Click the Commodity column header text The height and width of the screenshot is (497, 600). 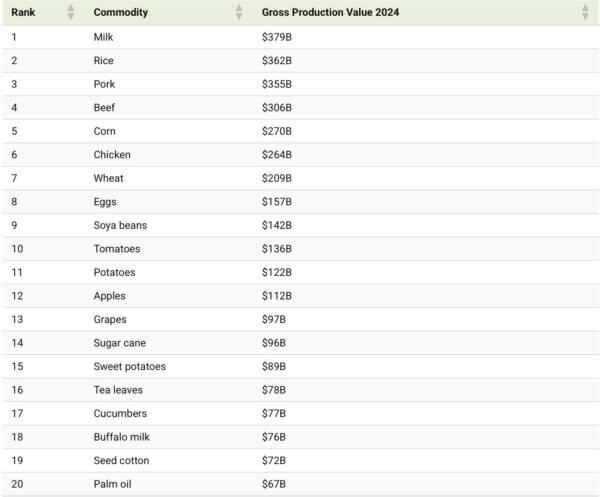[x=121, y=12]
